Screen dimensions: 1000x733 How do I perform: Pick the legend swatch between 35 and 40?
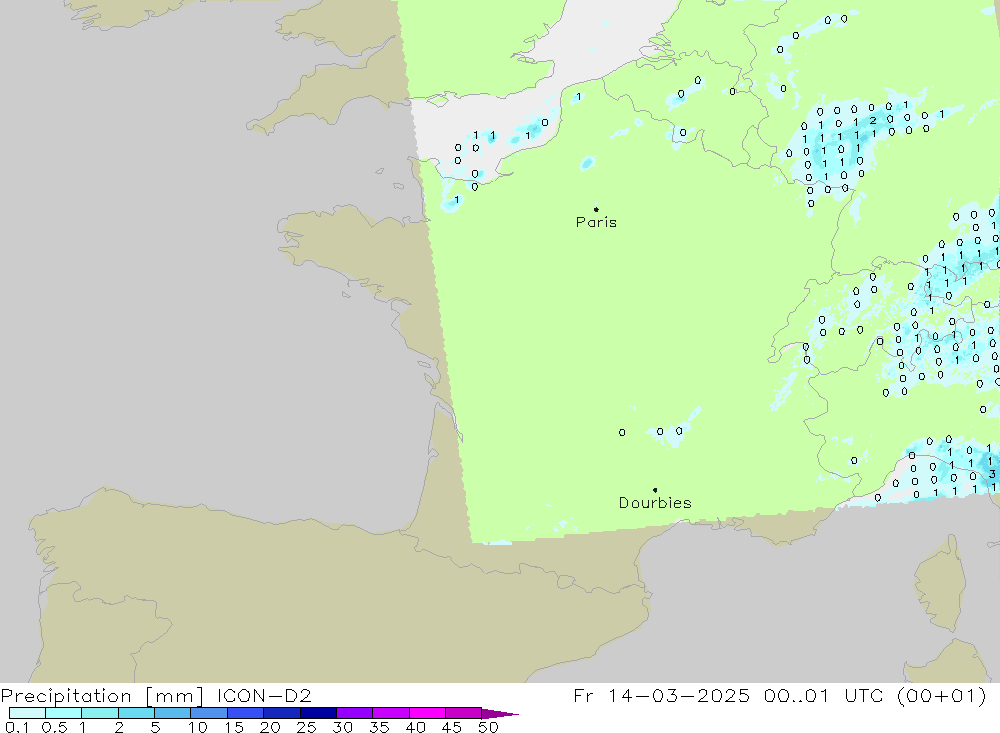tap(391, 713)
